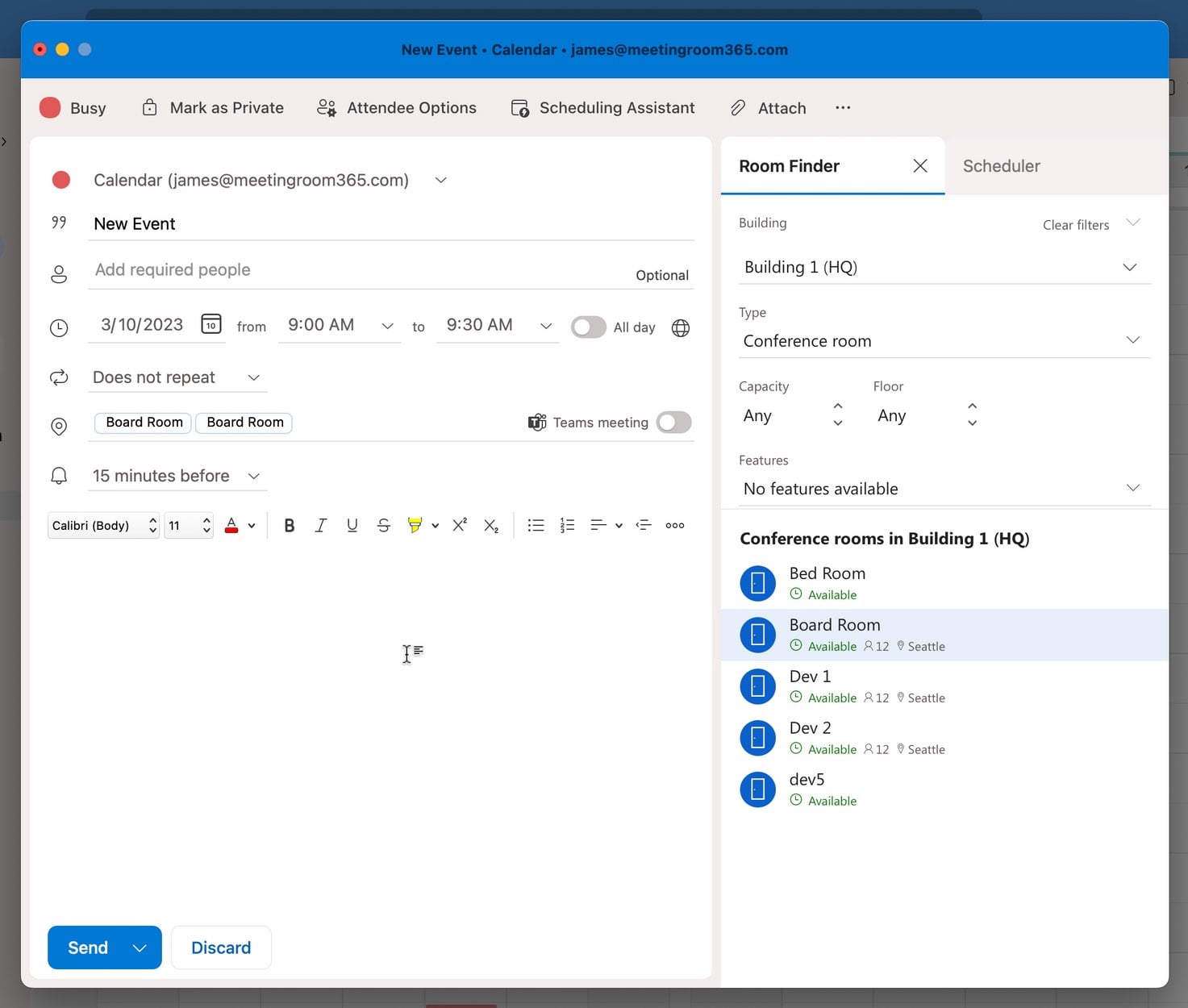Click the reminder bell icon
Viewport: 1188px width, 1008px height.
59,476
